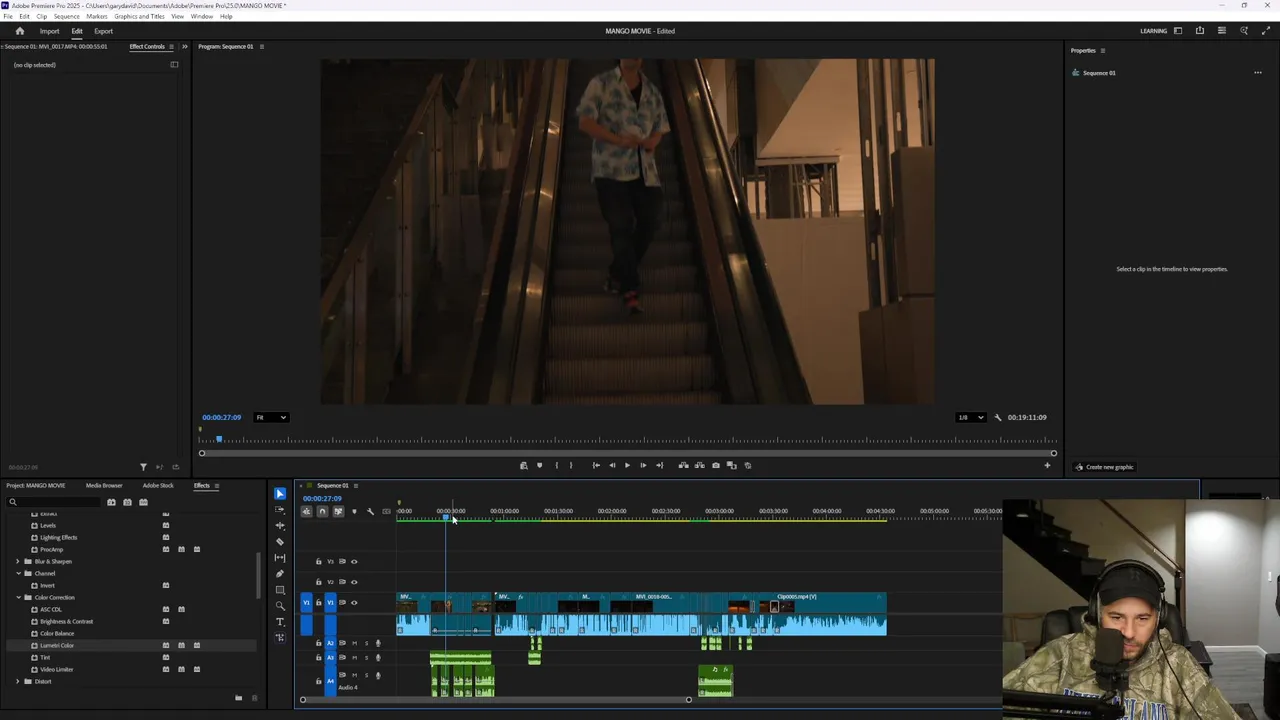
Task: Click the Home icon in header bar
Action: [x=19, y=31]
